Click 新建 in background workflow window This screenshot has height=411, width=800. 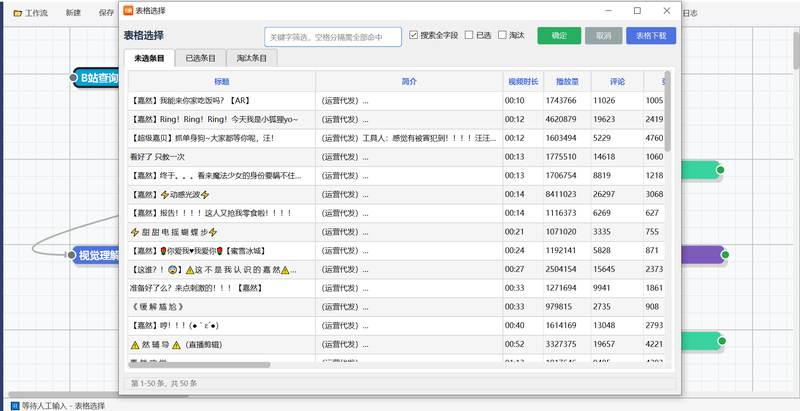73,13
